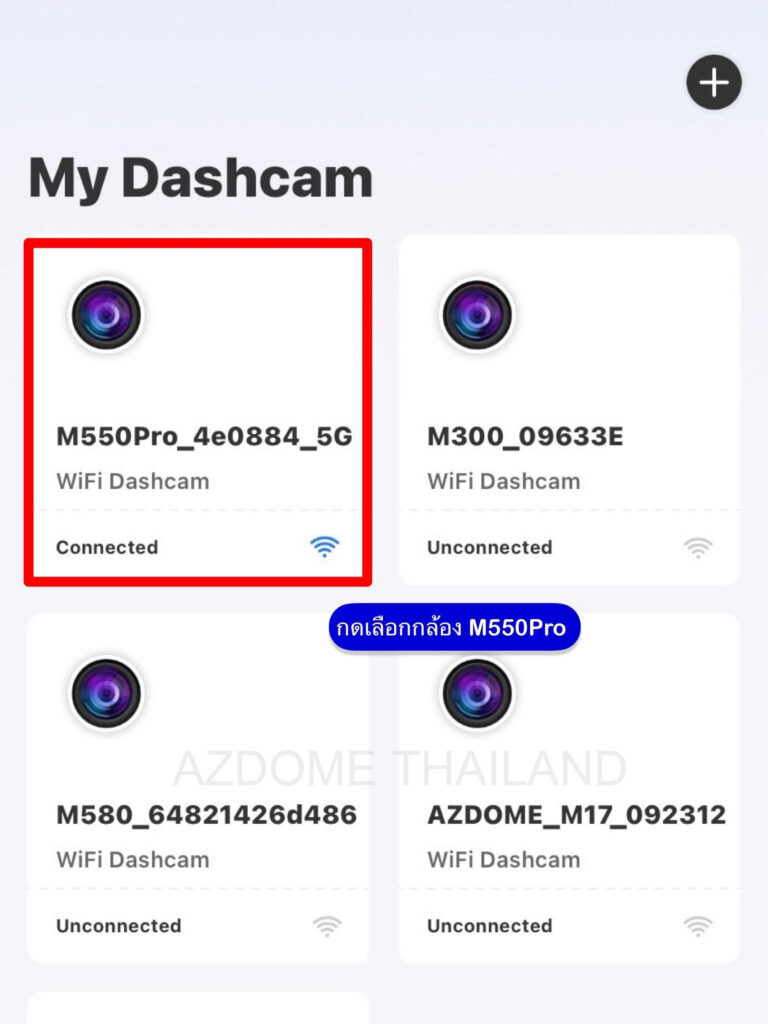Click grey WiFi icon on M580 card
Image resolution: width=768 pixels, height=1024 pixels.
[x=327, y=925]
